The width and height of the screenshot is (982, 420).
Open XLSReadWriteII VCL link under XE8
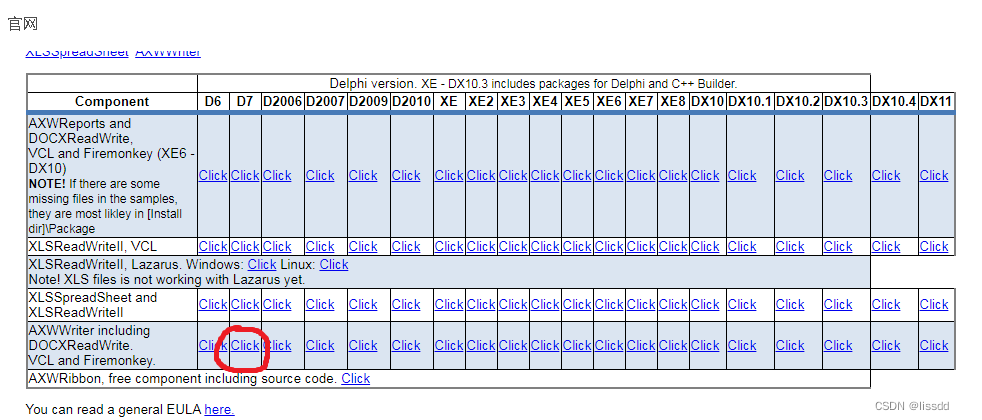coord(673,247)
